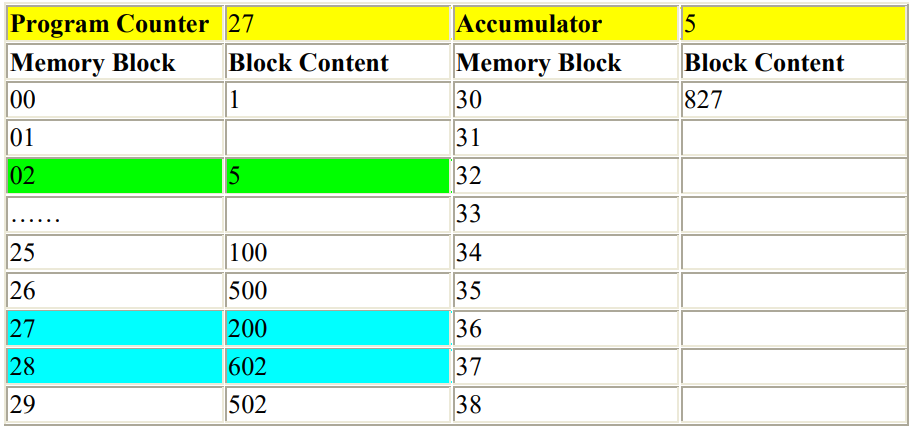Click empty content cell of block 33

[794, 214]
